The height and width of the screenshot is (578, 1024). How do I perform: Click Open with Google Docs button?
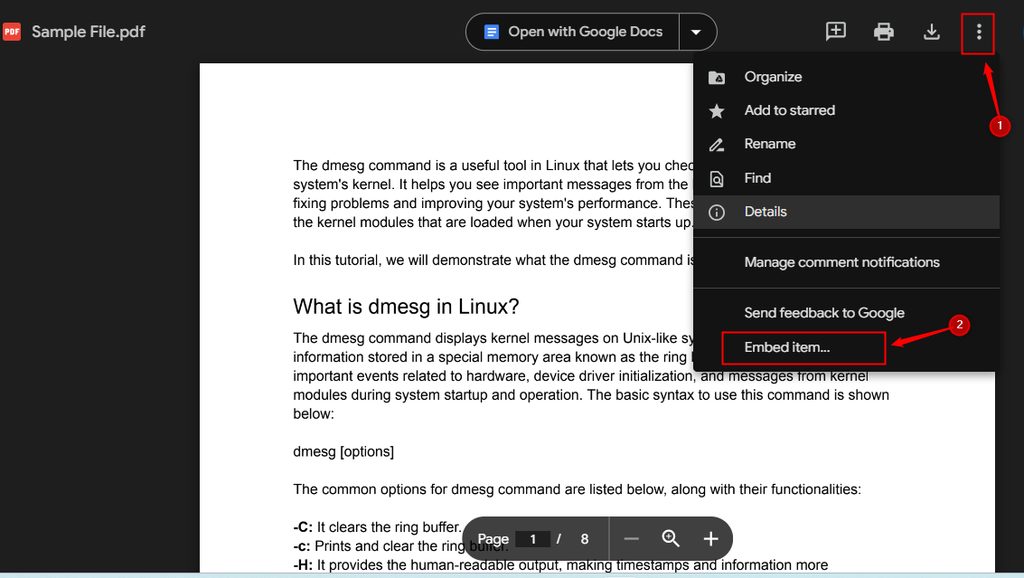(573, 31)
